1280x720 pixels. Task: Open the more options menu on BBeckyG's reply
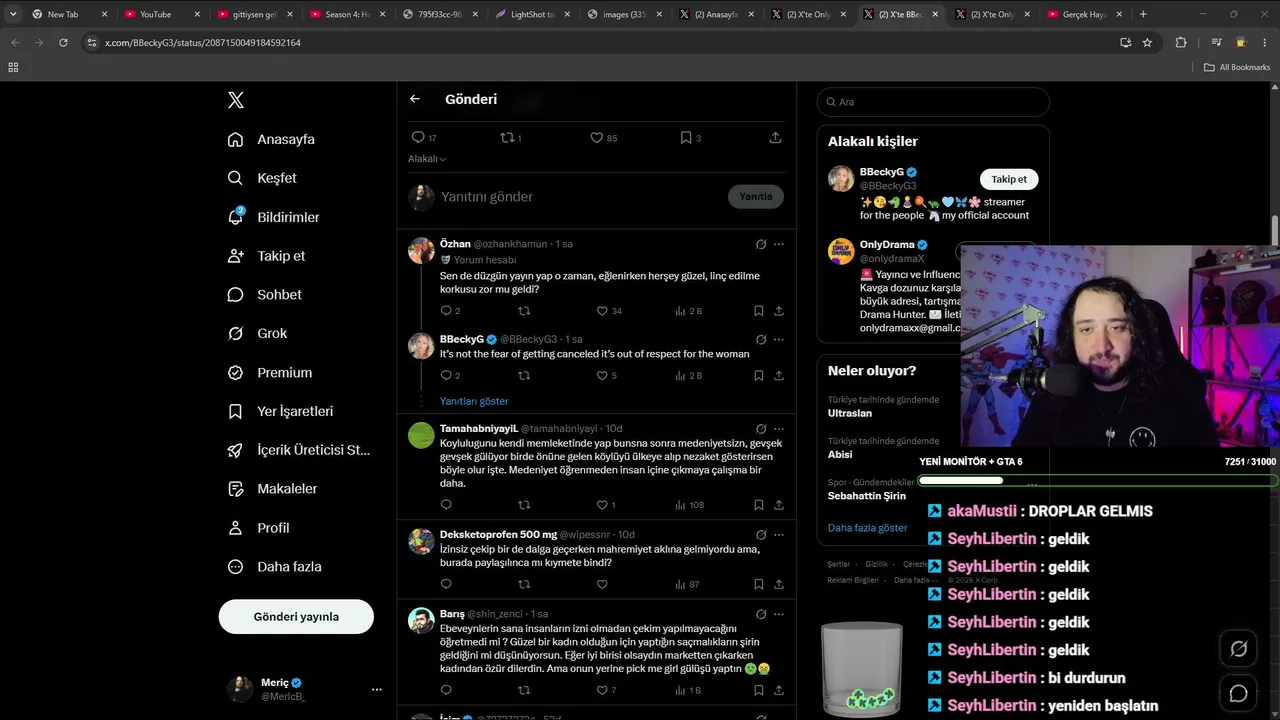coord(779,339)
